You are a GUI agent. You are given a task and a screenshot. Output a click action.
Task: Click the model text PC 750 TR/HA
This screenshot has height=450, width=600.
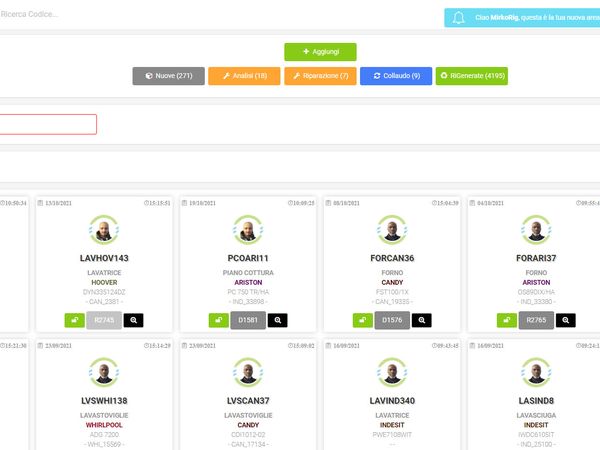pos(248,292)
